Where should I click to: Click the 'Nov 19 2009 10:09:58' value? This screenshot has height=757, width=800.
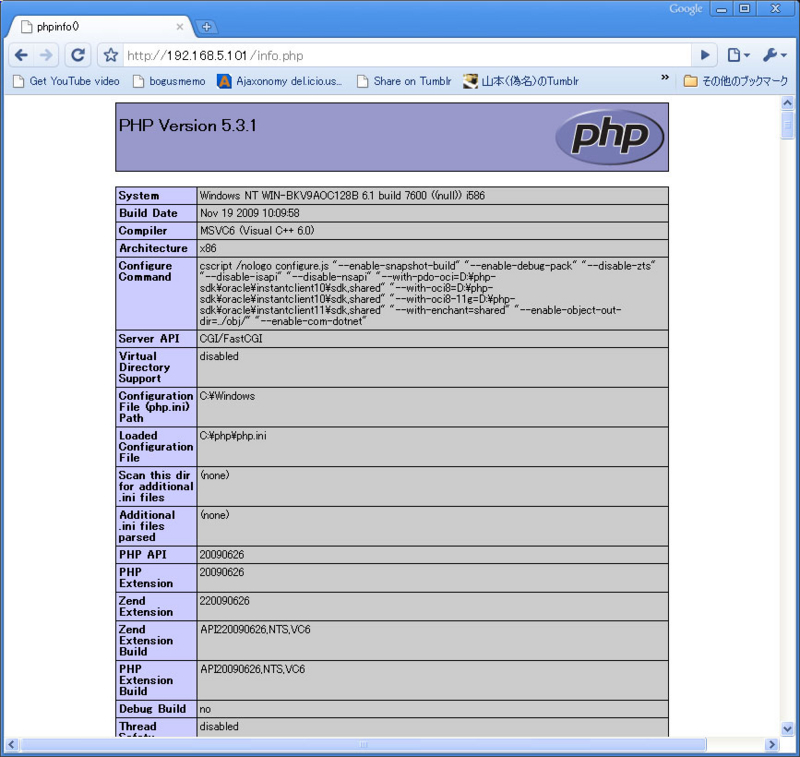point(249,213)
